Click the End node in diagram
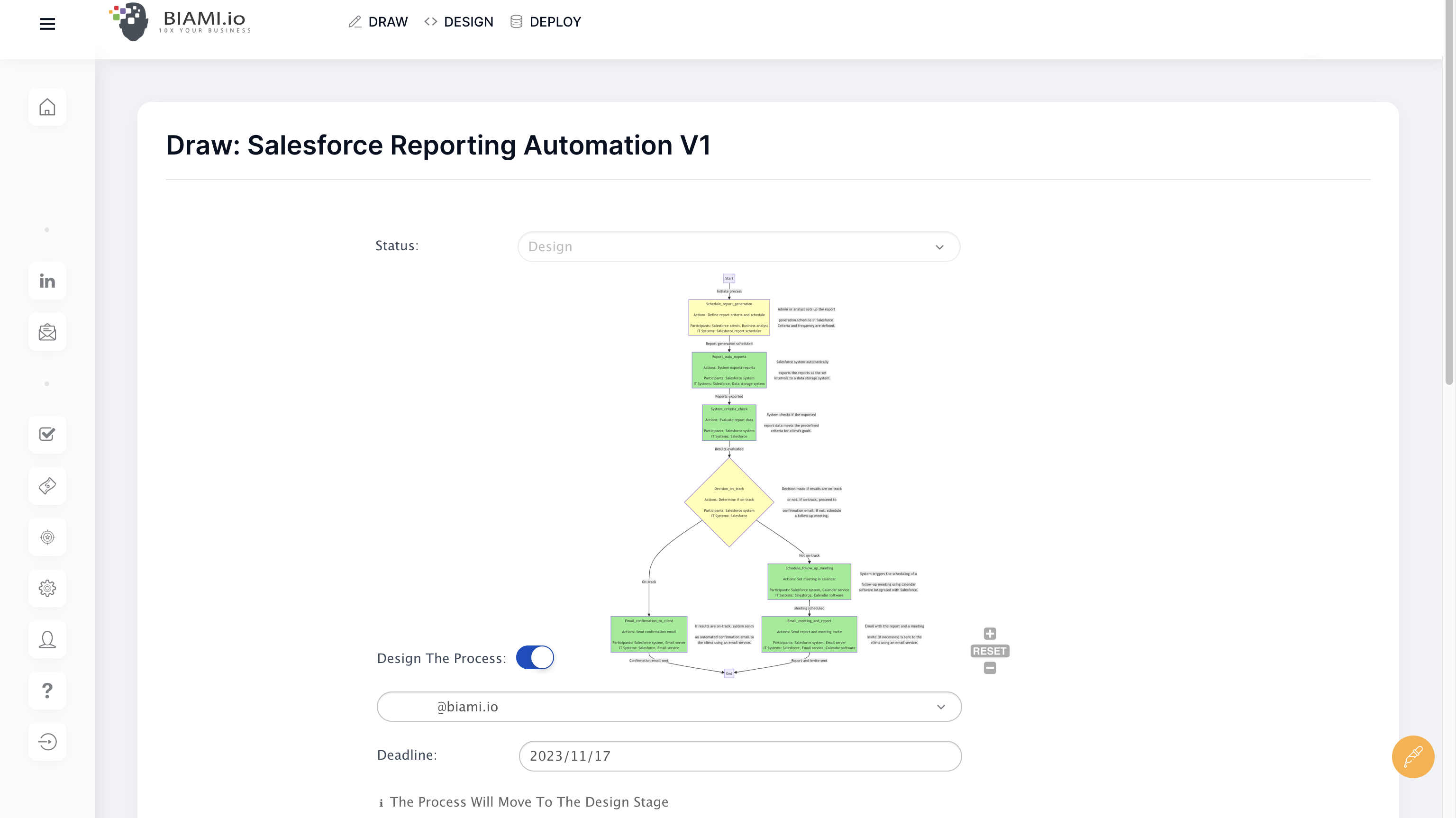The height and width of the screenshot is (818, 1456). click(729, 673)
